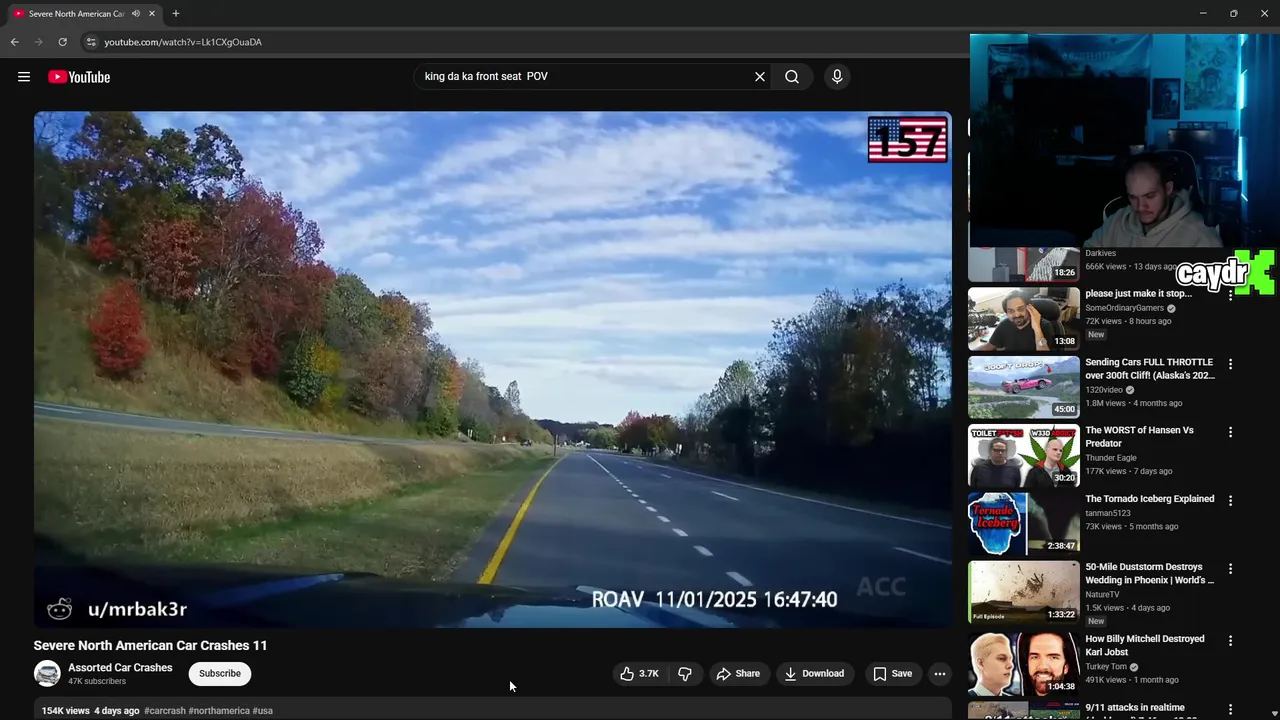Go back in browser history
The image size is (1280, 720).
(x=14, y=42)
